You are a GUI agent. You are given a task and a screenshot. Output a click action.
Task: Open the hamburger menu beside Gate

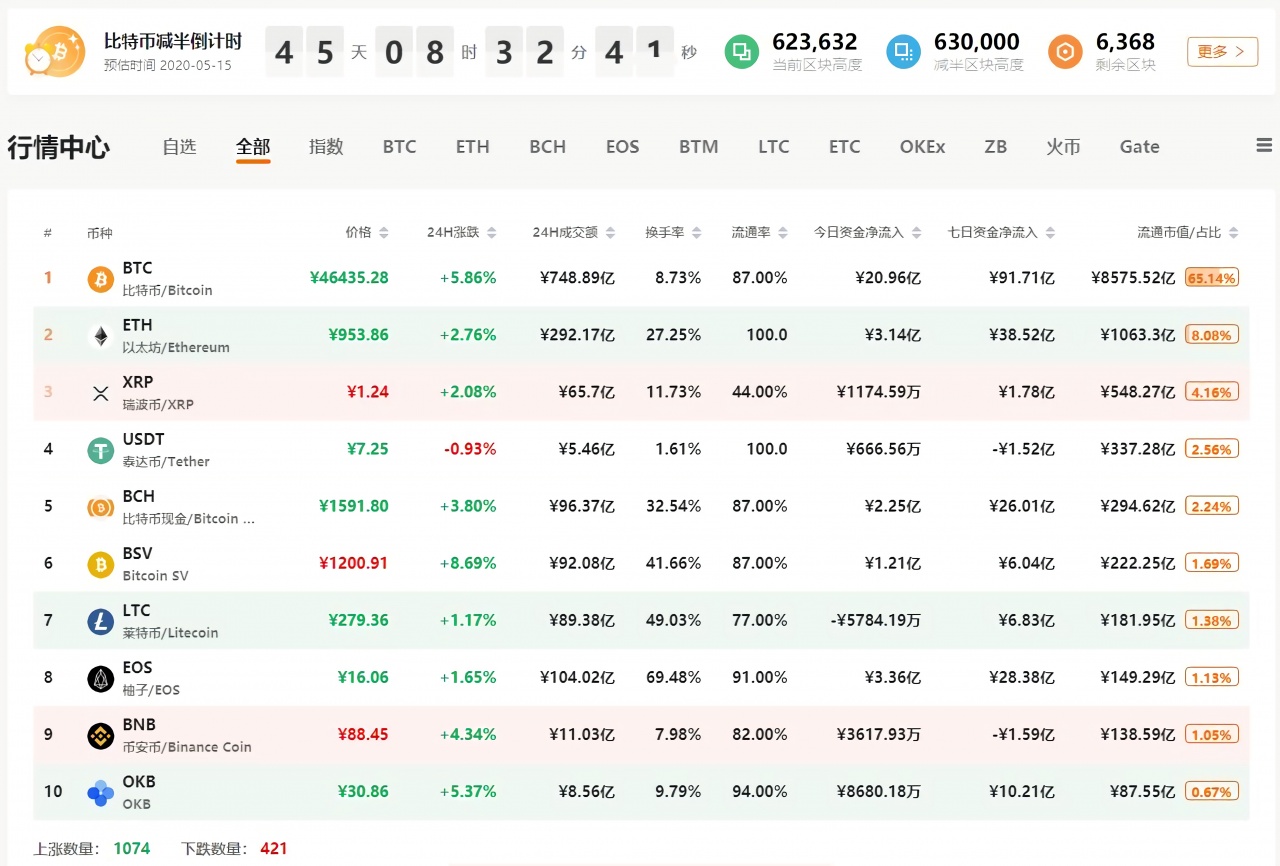tap(1264, 146)
